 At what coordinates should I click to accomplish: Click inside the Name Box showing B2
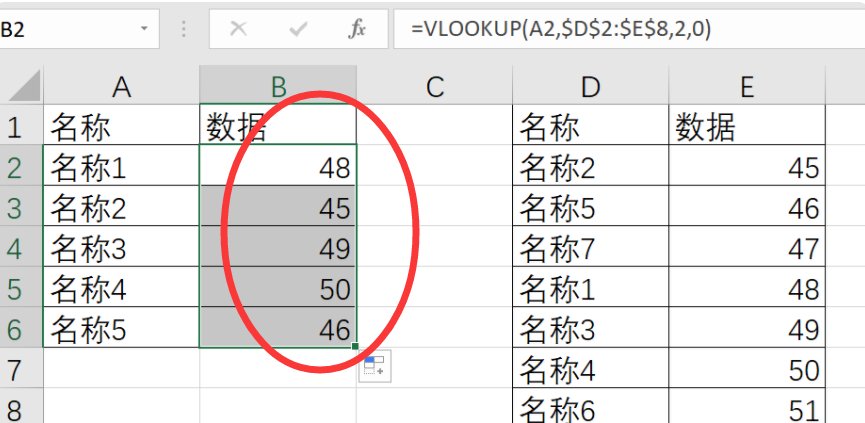(x=60, y=29)
